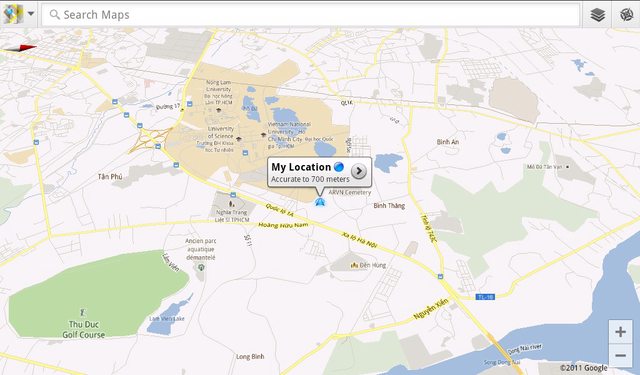Select the Nghĩa Trang Liệt Sĩ cemetery icon

(x=231, y=203)
